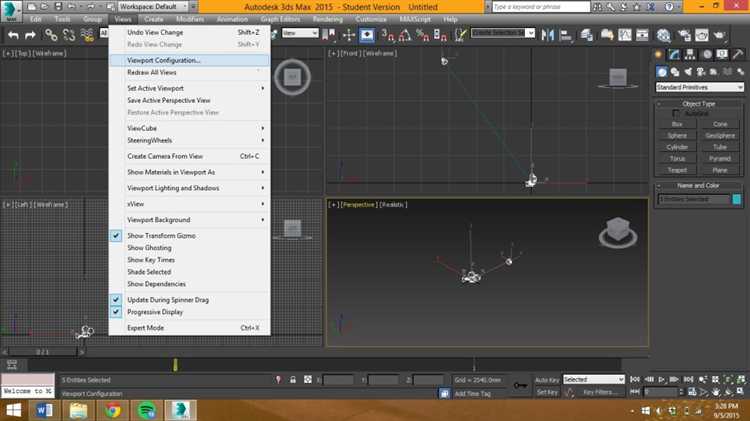
Task: Toggle the AutoGrid checkbox
Action: tap(675, 113)
